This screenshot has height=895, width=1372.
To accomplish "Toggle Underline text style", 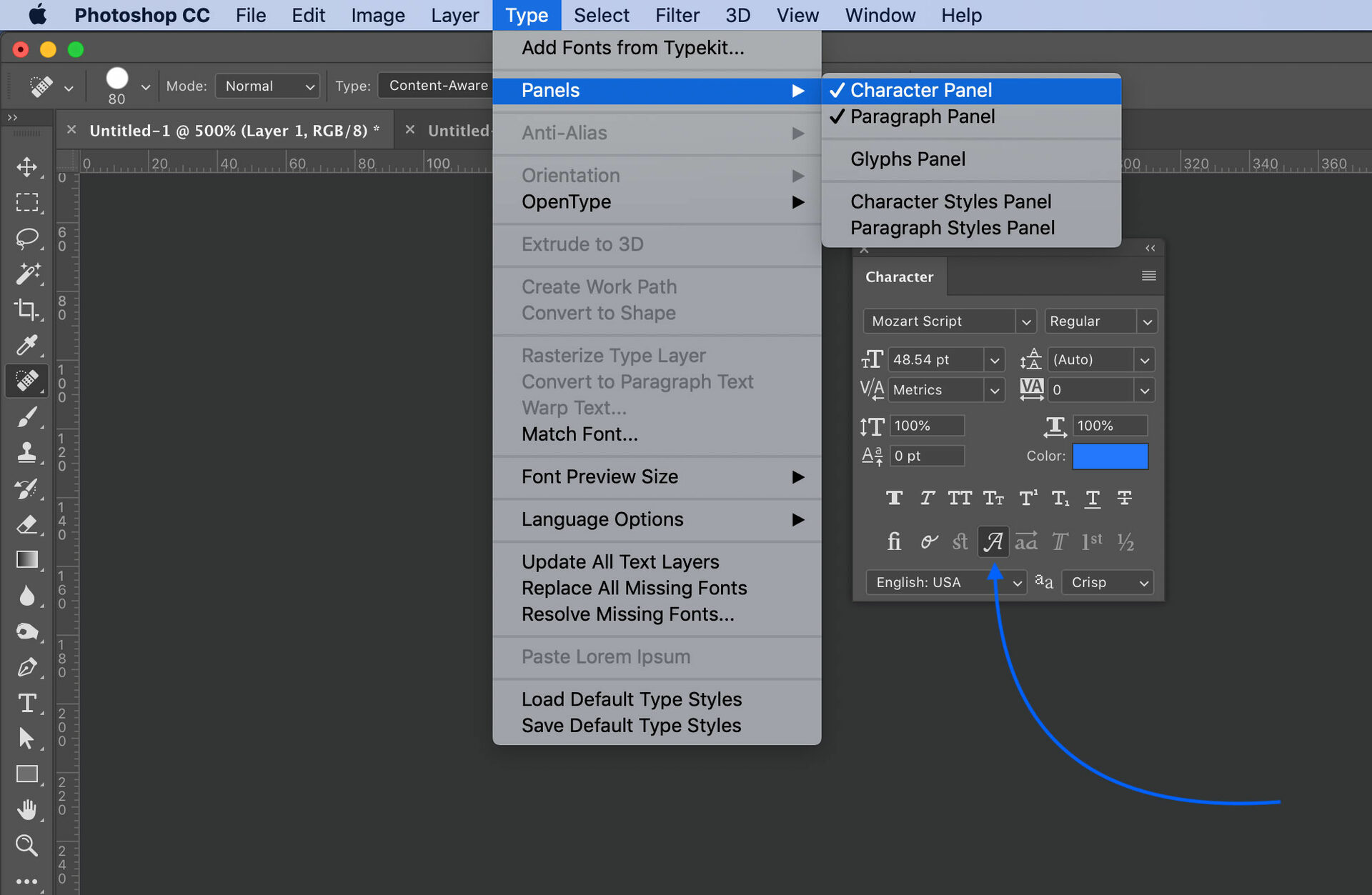I will click(x=1093, y=498).
